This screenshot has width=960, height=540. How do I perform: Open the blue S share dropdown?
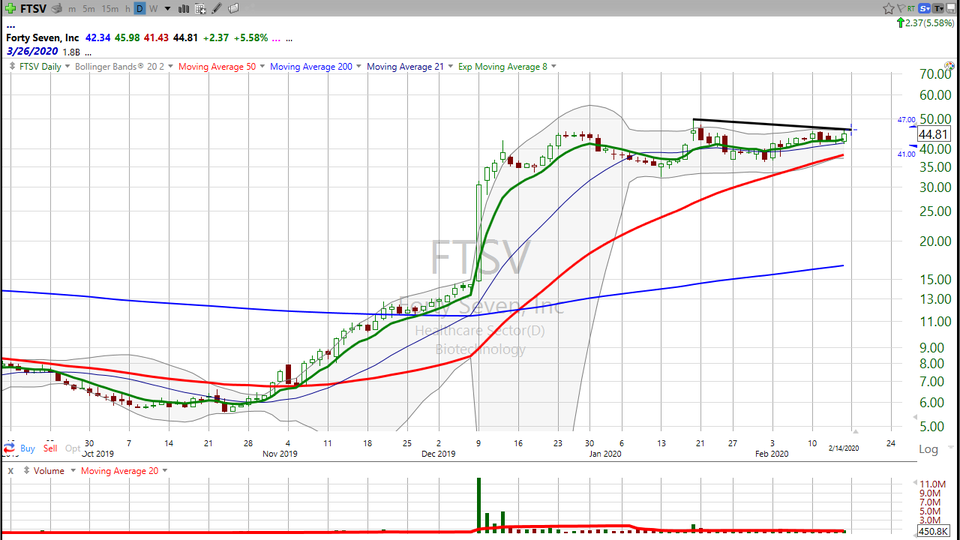coord(924,8)
